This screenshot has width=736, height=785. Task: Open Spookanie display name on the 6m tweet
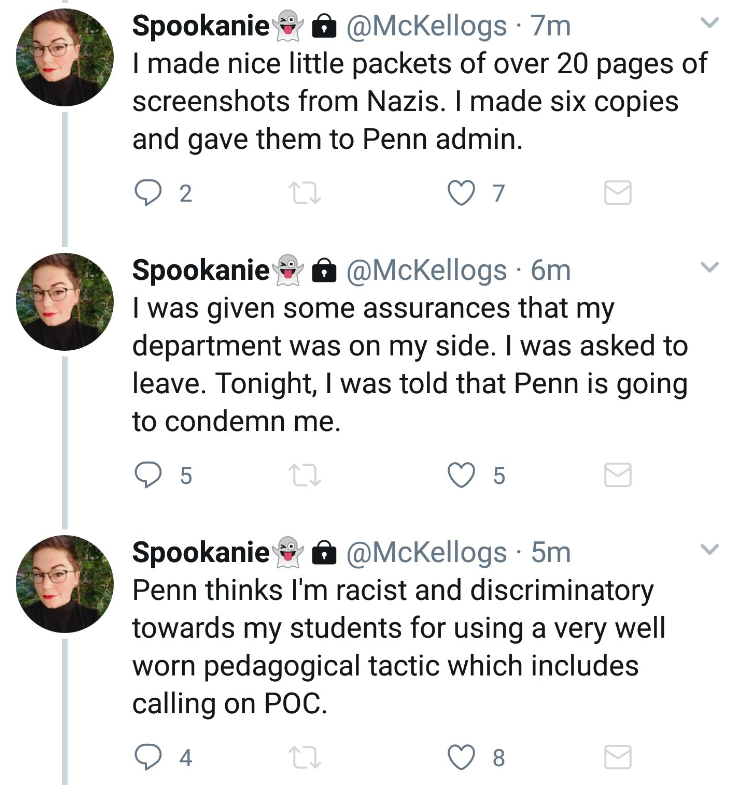pyautogui.click(x=201, y=271)
